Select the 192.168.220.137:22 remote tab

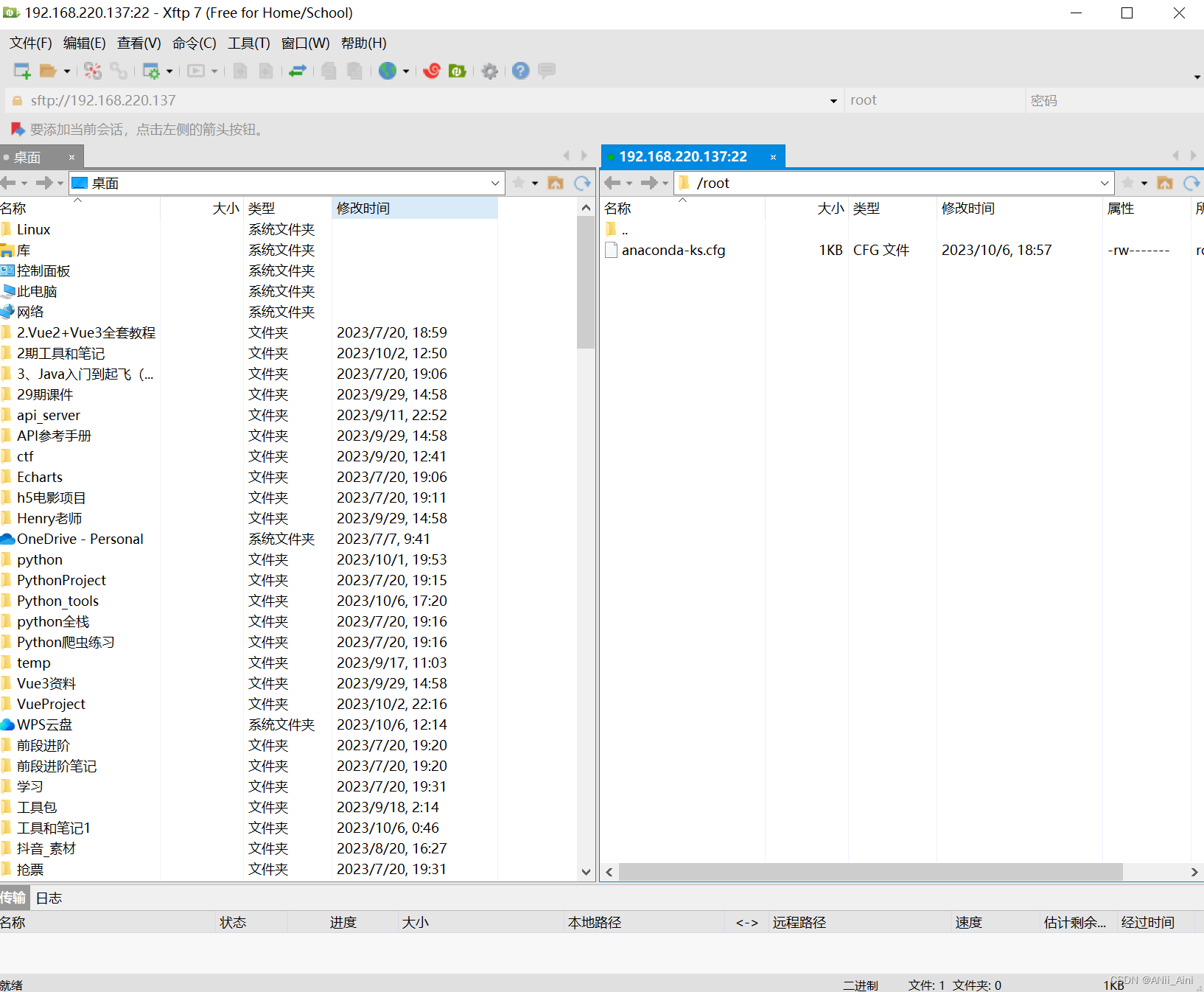pos(683,157)
